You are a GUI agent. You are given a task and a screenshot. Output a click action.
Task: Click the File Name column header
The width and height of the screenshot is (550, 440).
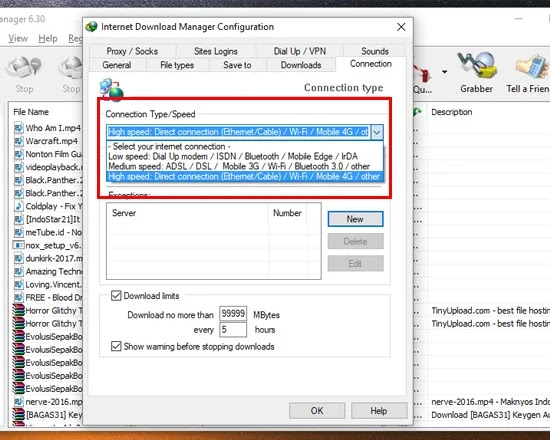(31, 112)
